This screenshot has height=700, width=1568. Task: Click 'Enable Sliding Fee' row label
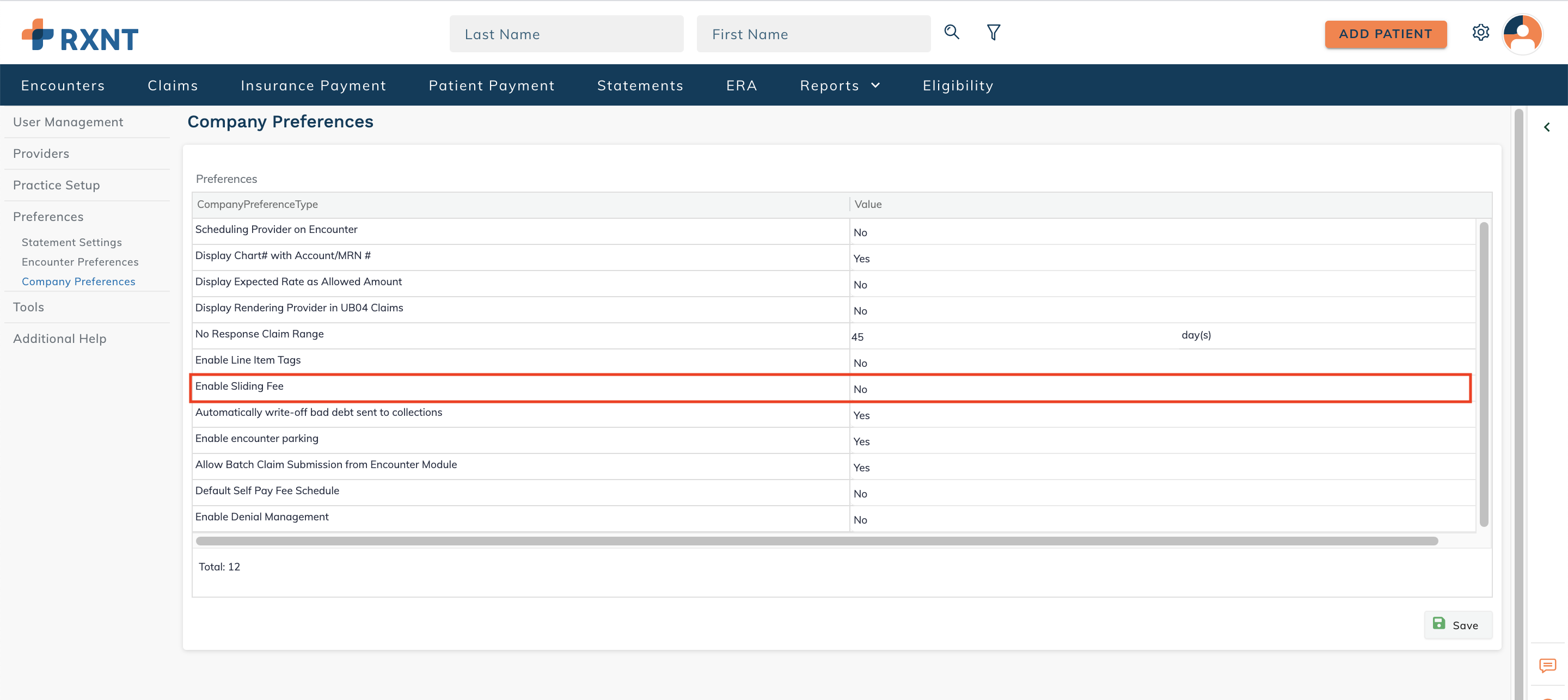[239, 386]
